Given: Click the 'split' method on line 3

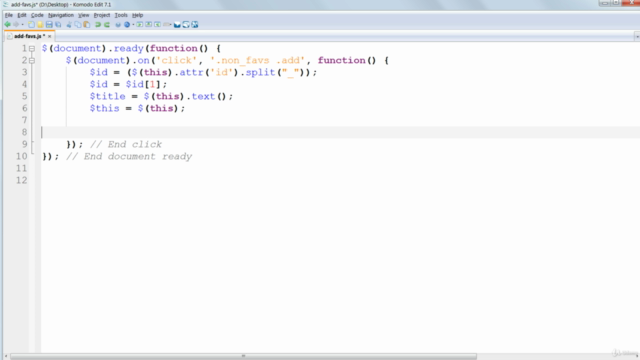Looking at the screenshot, I should coord(260,72).
